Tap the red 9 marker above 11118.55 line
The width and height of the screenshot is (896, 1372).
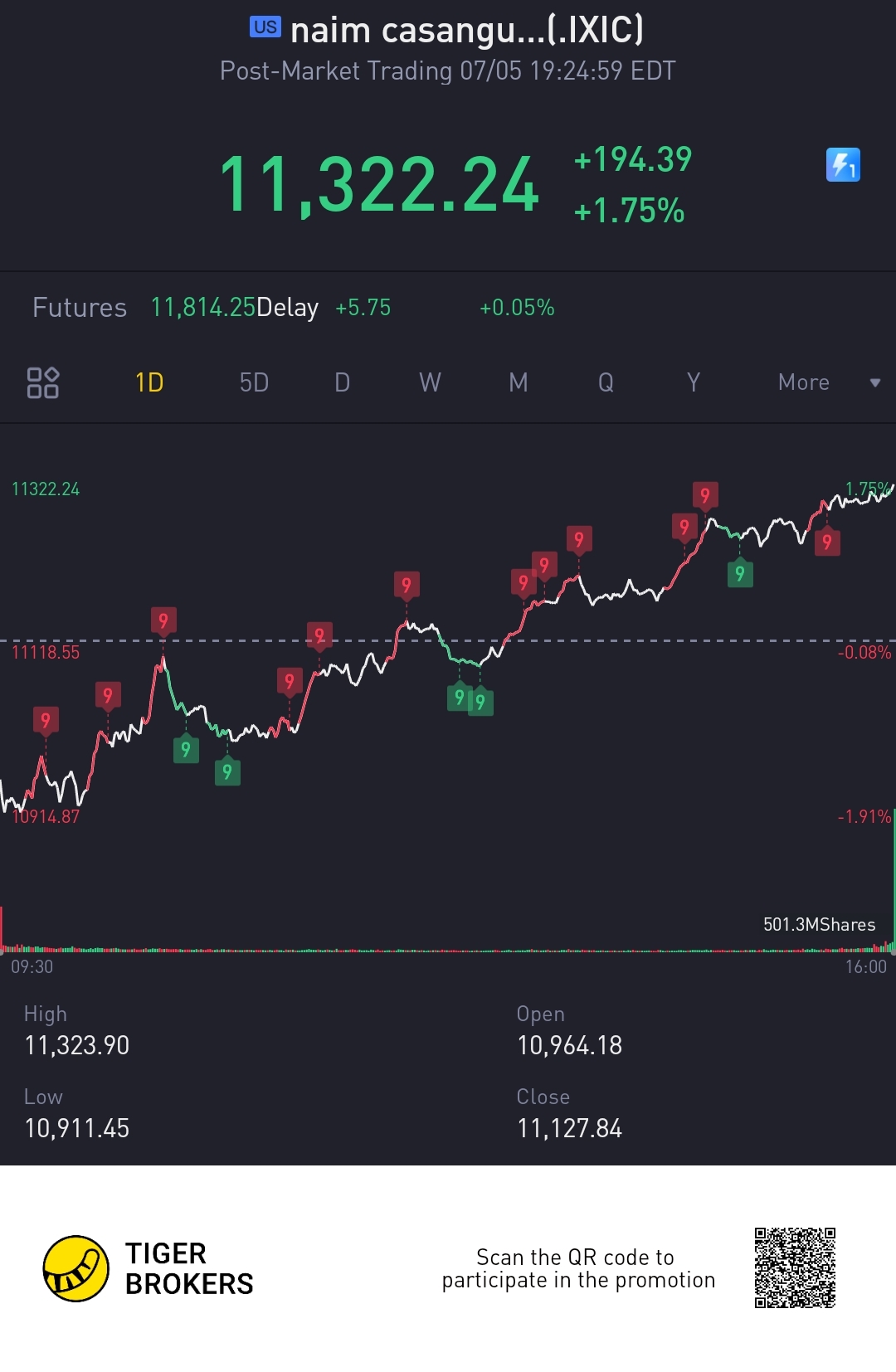163,620
